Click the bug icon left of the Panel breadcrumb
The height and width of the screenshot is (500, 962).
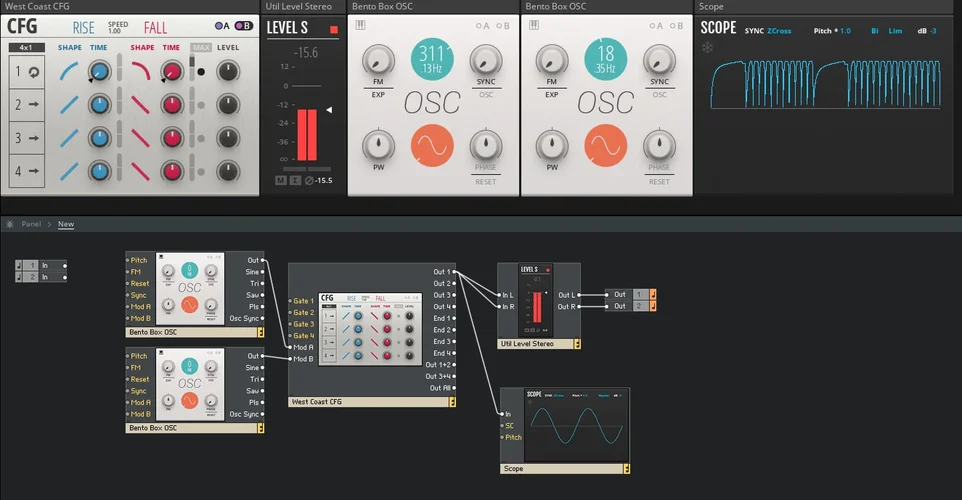point(10,224)
